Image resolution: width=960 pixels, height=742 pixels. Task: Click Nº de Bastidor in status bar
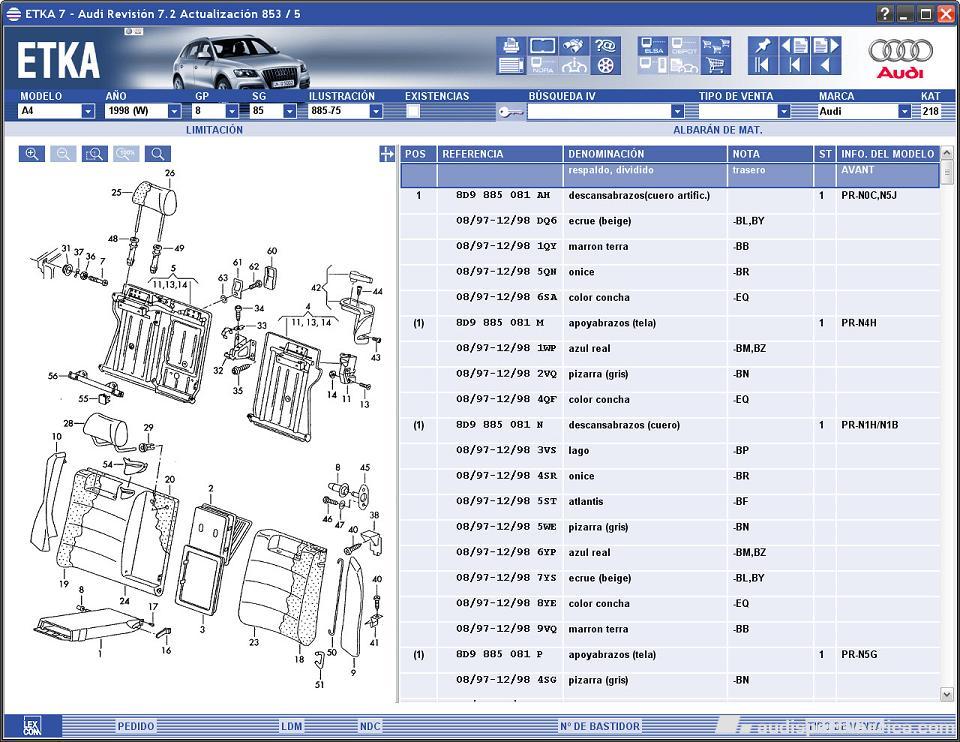click(x=600, y=726)
